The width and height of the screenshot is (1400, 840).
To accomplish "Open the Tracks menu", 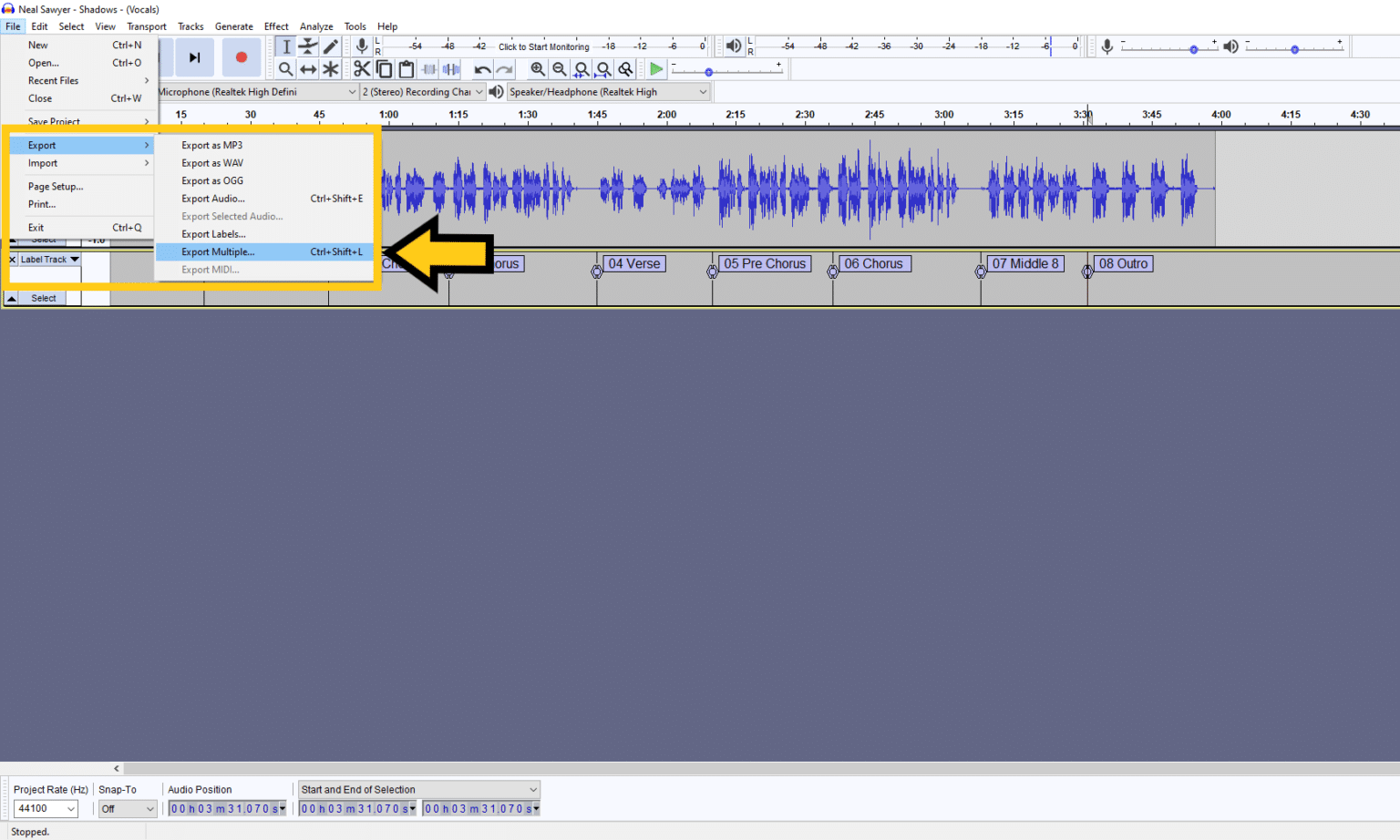I will [190, 26].
